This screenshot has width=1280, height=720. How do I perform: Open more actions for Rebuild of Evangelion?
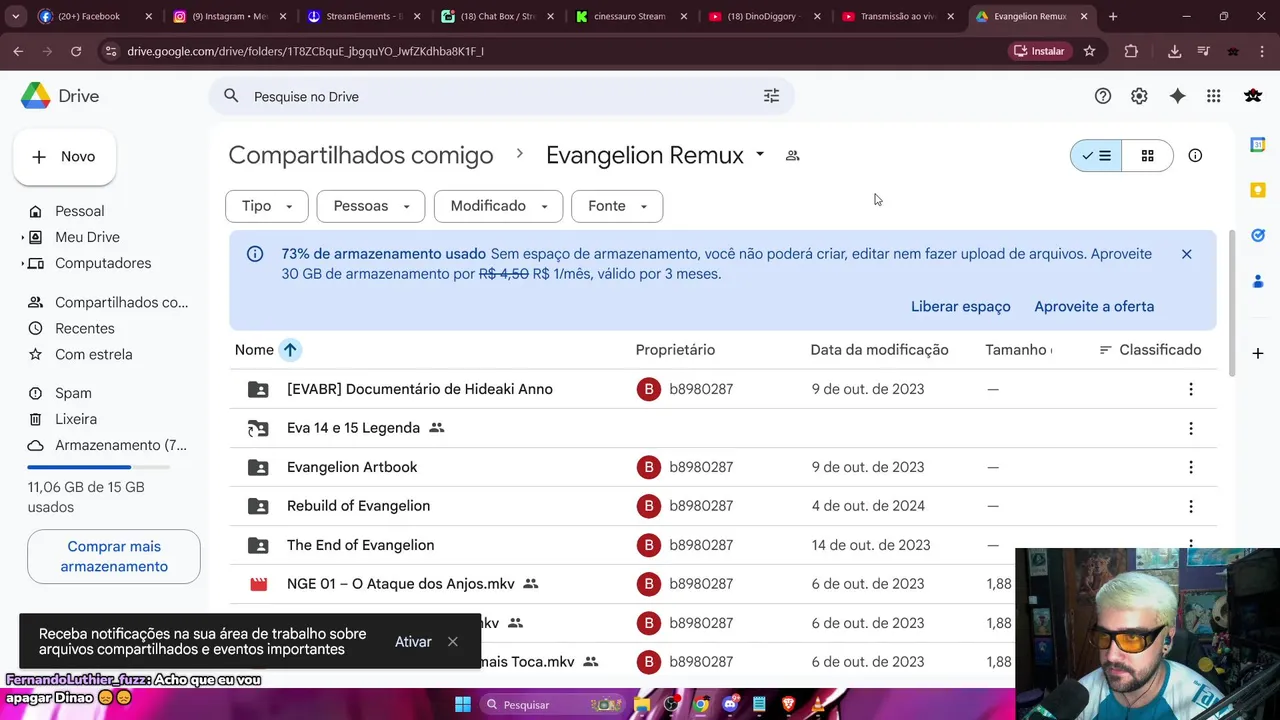pos(1190,506)
